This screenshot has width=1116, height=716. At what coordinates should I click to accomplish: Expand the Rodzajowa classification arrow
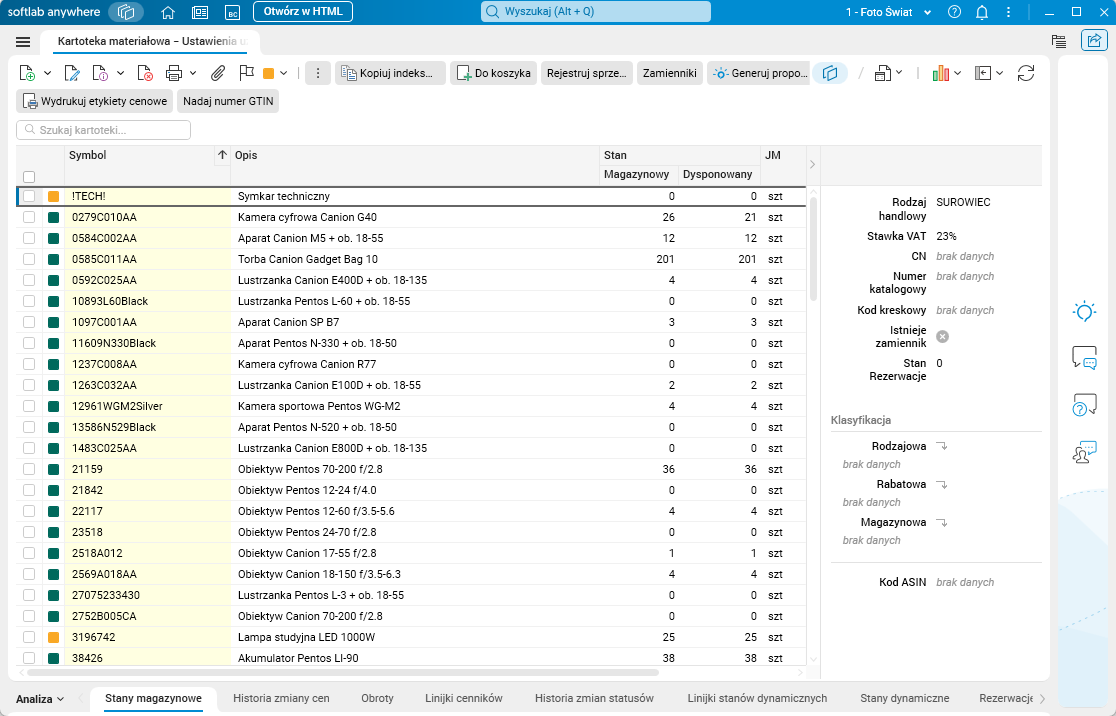942,446
